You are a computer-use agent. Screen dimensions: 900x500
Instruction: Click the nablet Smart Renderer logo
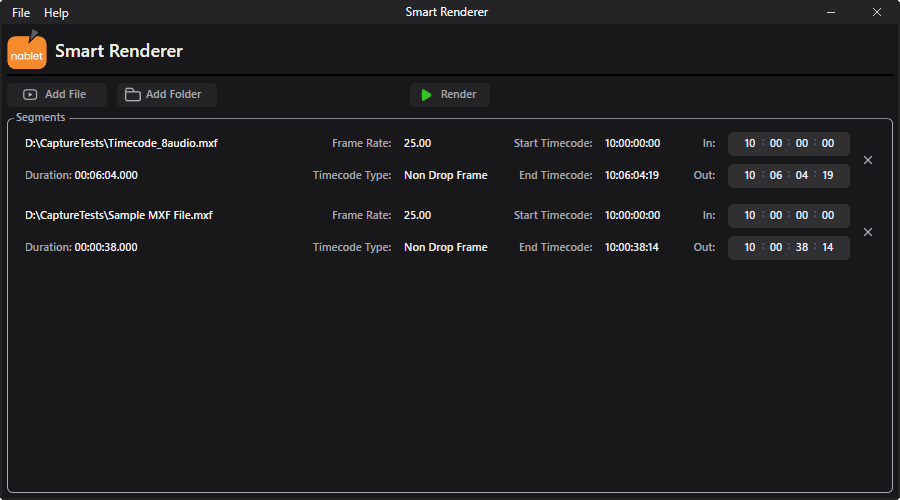(27, 49)
